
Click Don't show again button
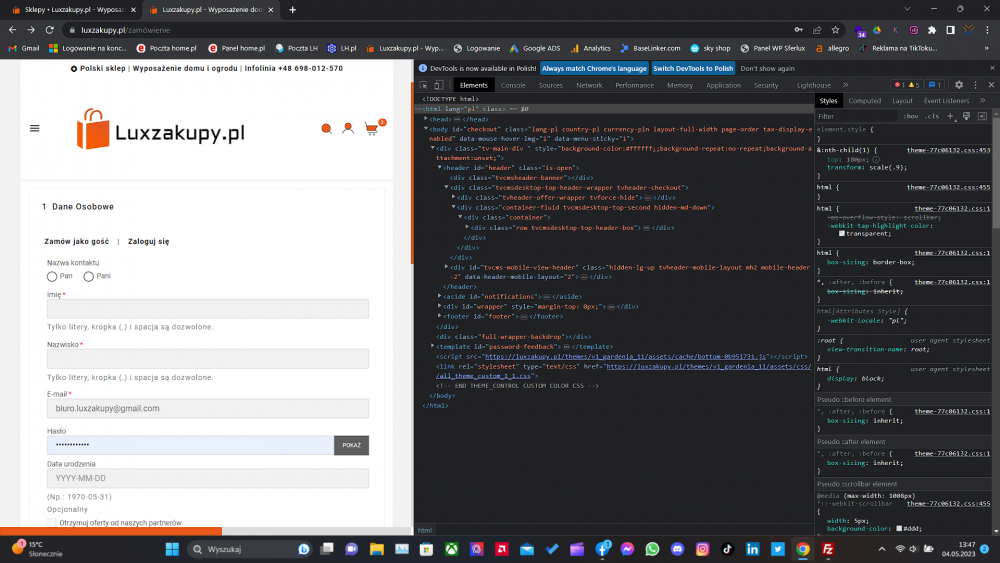tap(767, 68)
